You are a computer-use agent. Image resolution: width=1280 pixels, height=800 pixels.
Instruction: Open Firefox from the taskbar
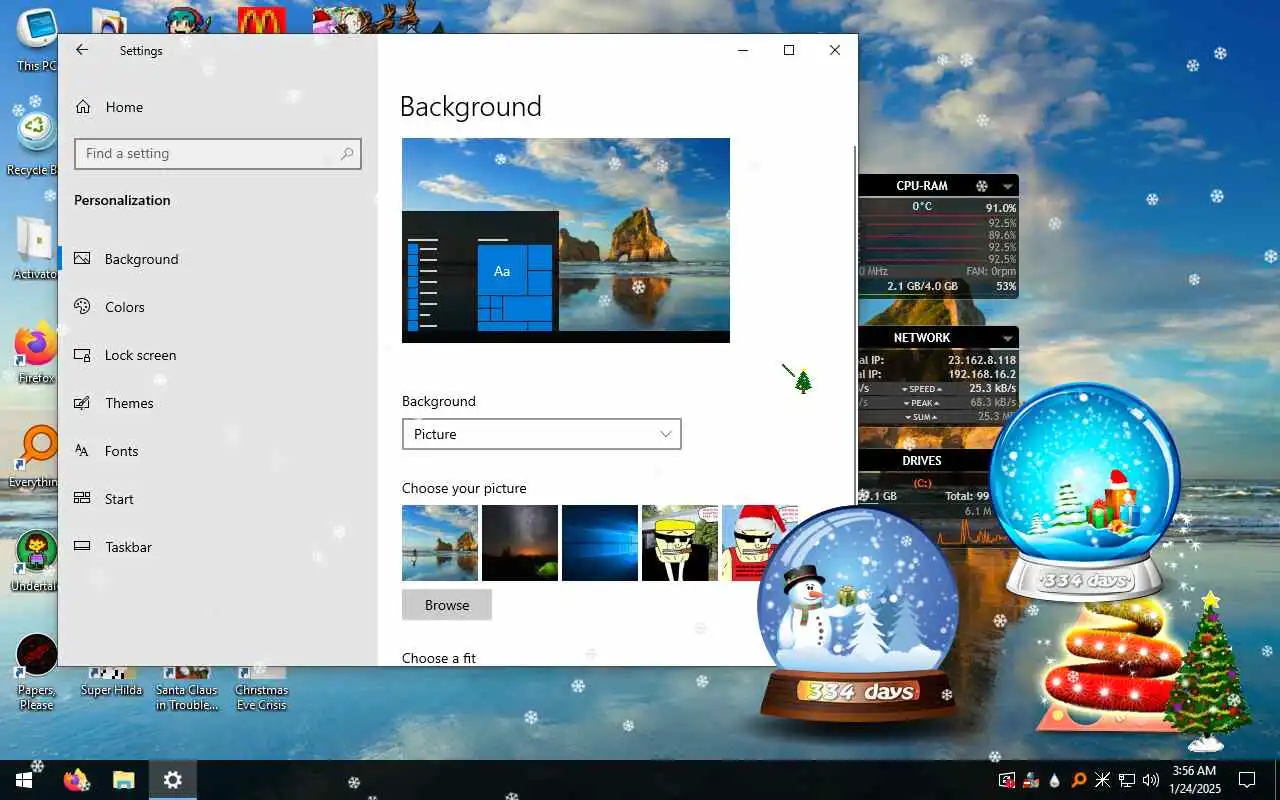pyautogui.click(x=75, y=780)
